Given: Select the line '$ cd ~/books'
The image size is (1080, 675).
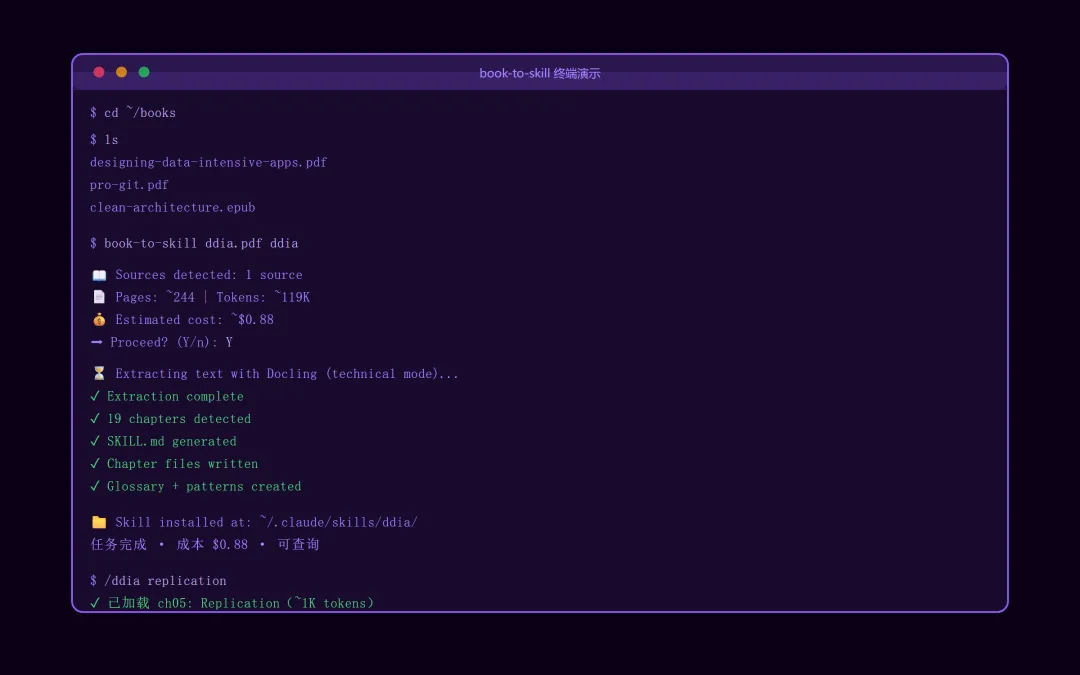Looking at the screenshot, I should [x=133, y=112].
